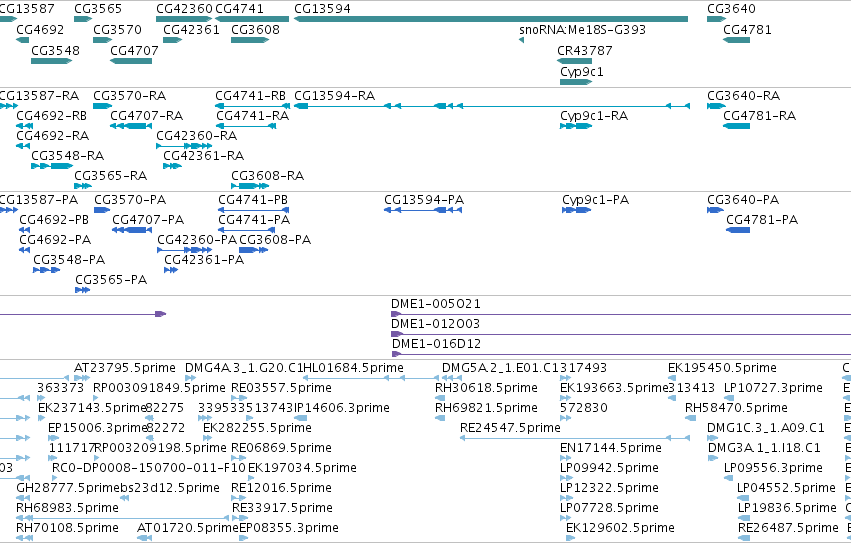This screenshot has height=543, width=851.
Task: Select gene CG4741 label
Action: tap(239, 9)
